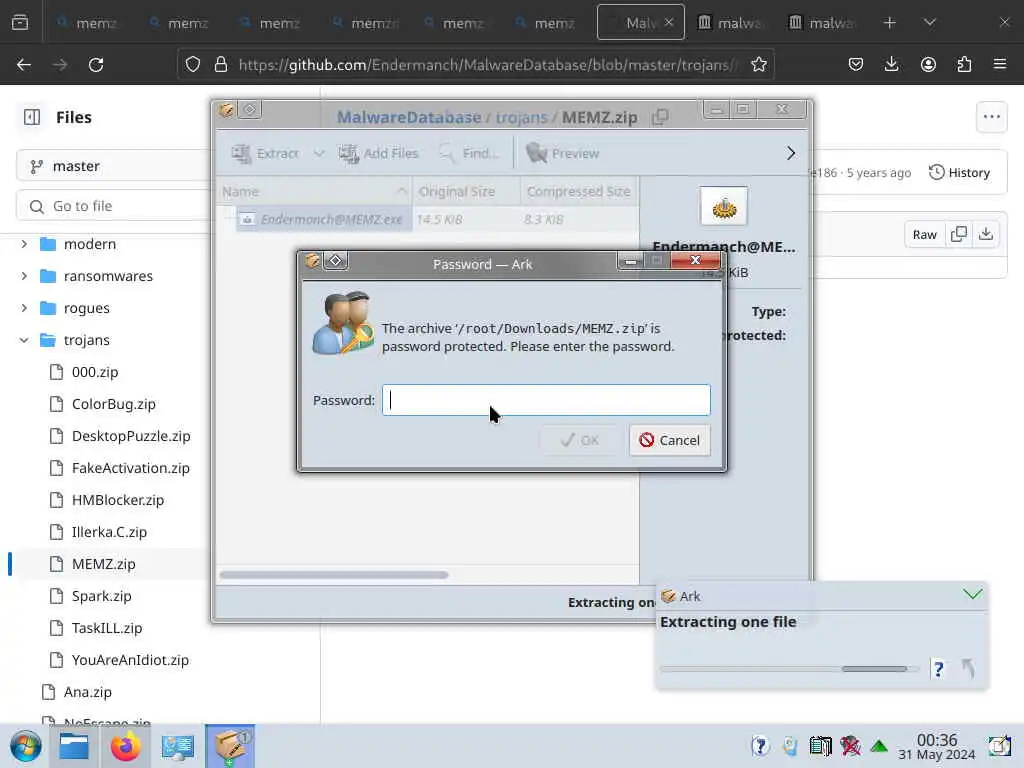Viewport: 1024px width, 768px height.
Task: Click the shield tracking protection icon
Action: [x=193, y=65]
